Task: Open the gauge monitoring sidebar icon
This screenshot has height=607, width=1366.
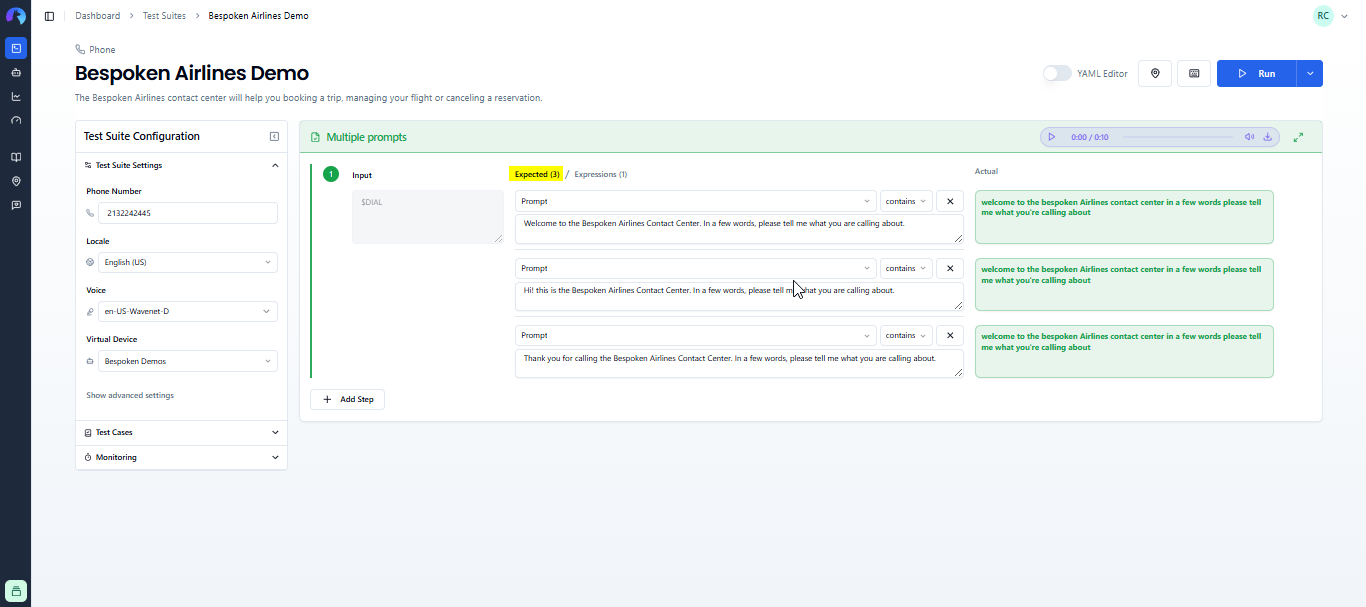Action: [15, 121]
